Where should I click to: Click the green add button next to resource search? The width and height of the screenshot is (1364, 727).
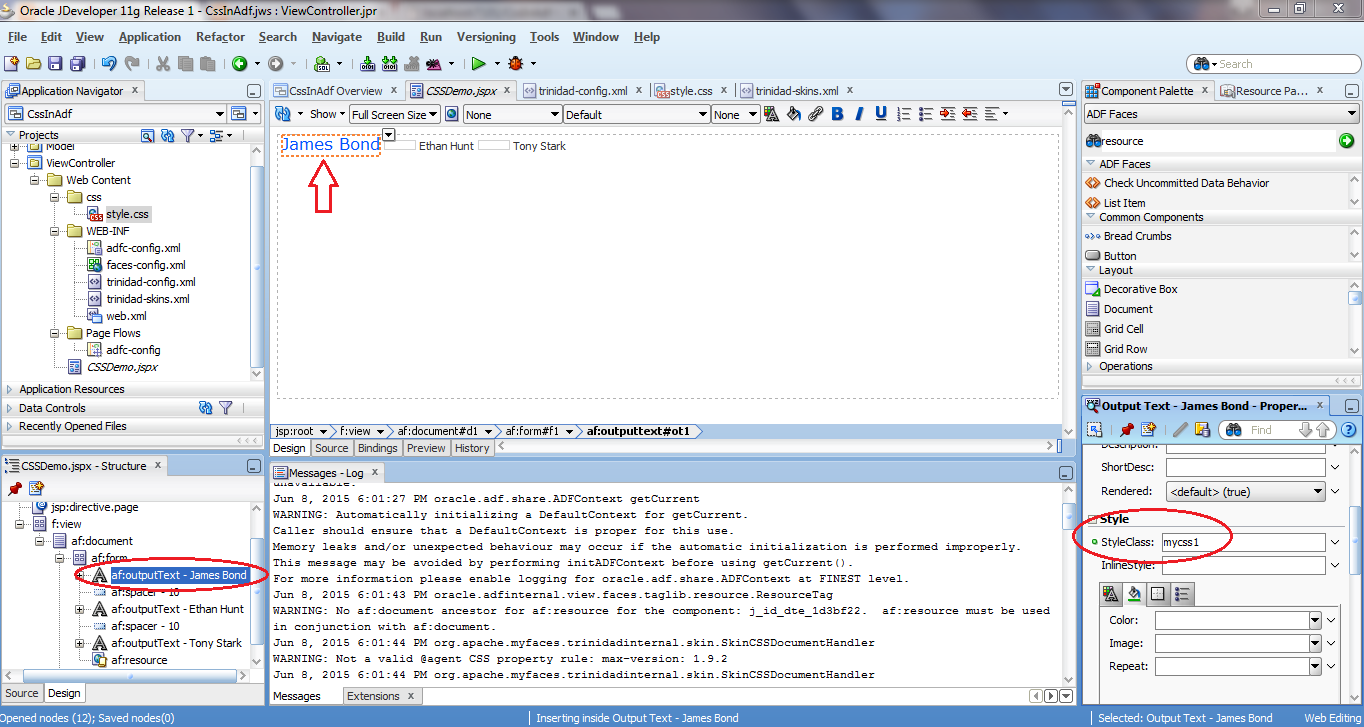[x=1347, y=141]
